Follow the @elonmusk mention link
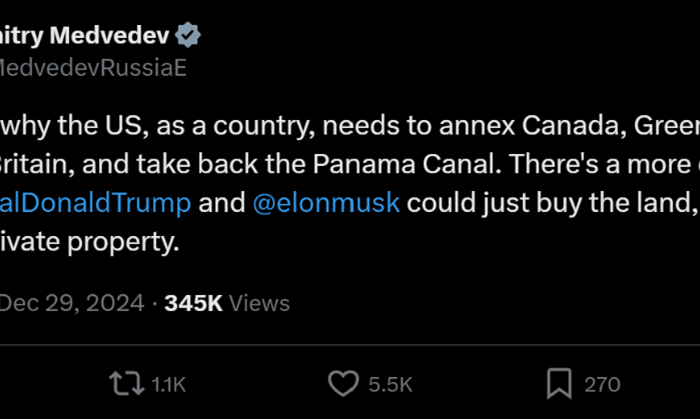The image size is (700, 419). coord(326,203)
